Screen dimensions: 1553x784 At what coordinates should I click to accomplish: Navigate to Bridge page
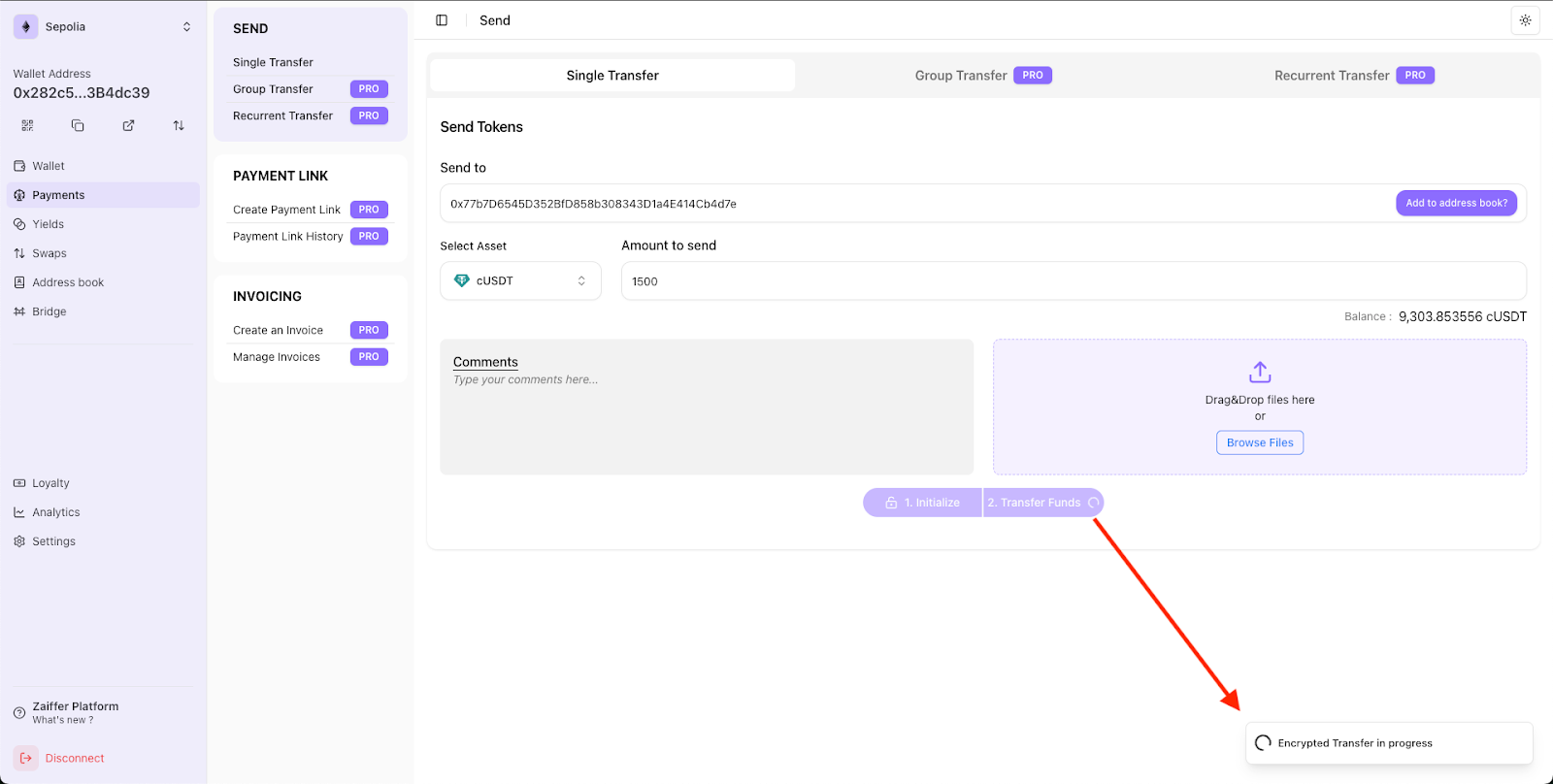pos(103,311)
